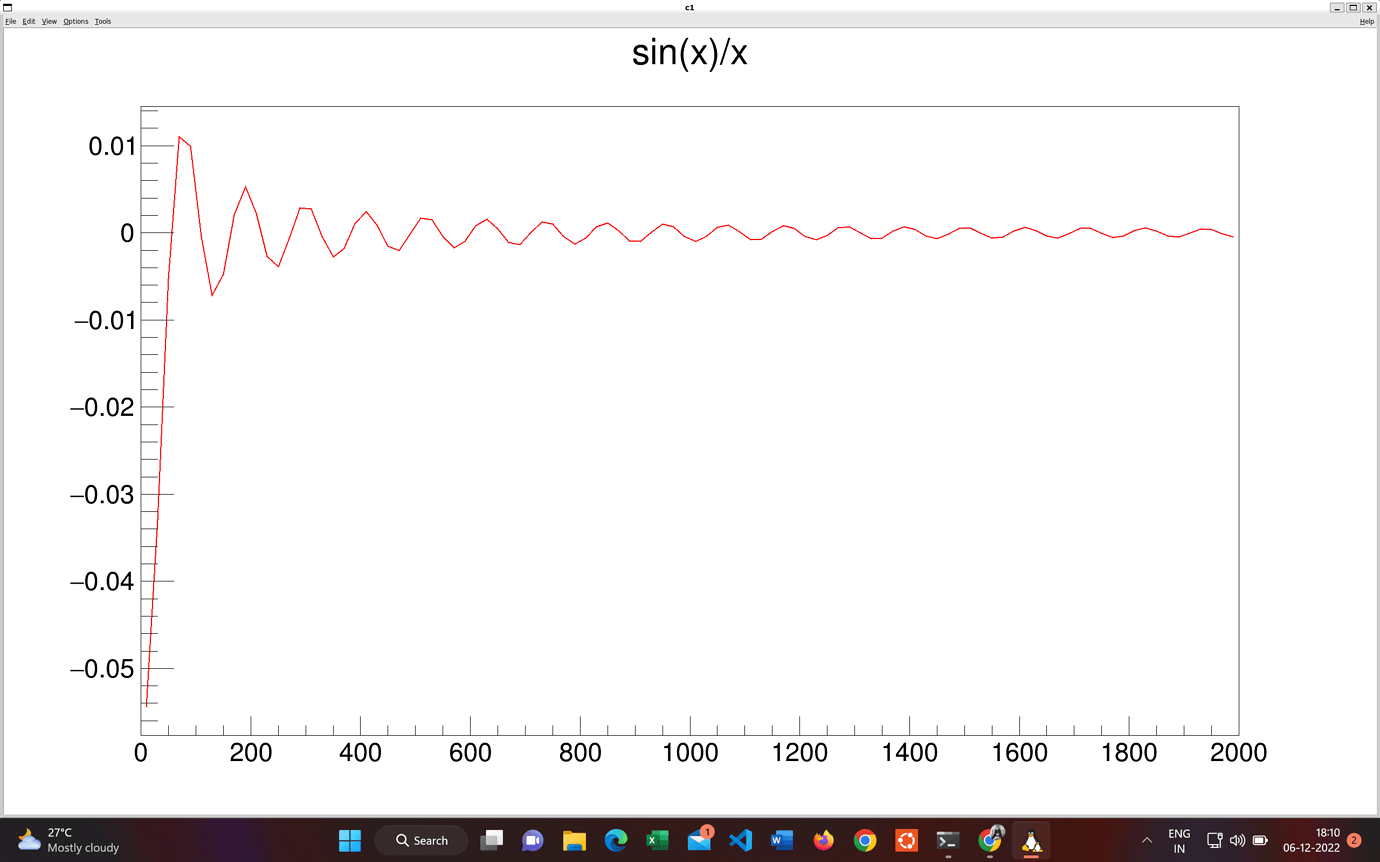Click the Search box in the taskbar
Screen dimensions: 1380x862
pyautogui.click(x=420, y=840)
